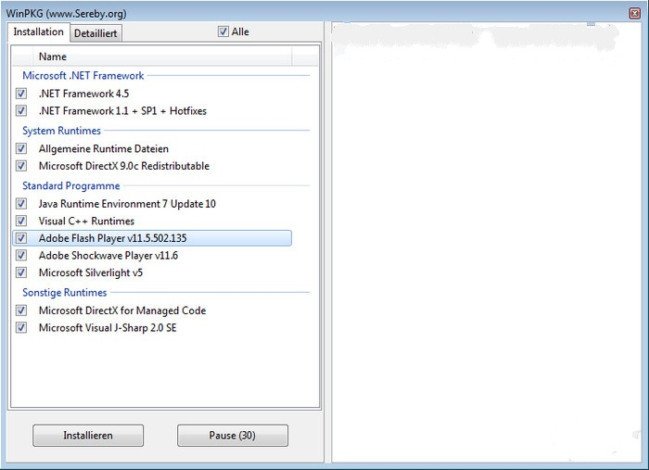Select the Standard Programme group header

(71, 186)
